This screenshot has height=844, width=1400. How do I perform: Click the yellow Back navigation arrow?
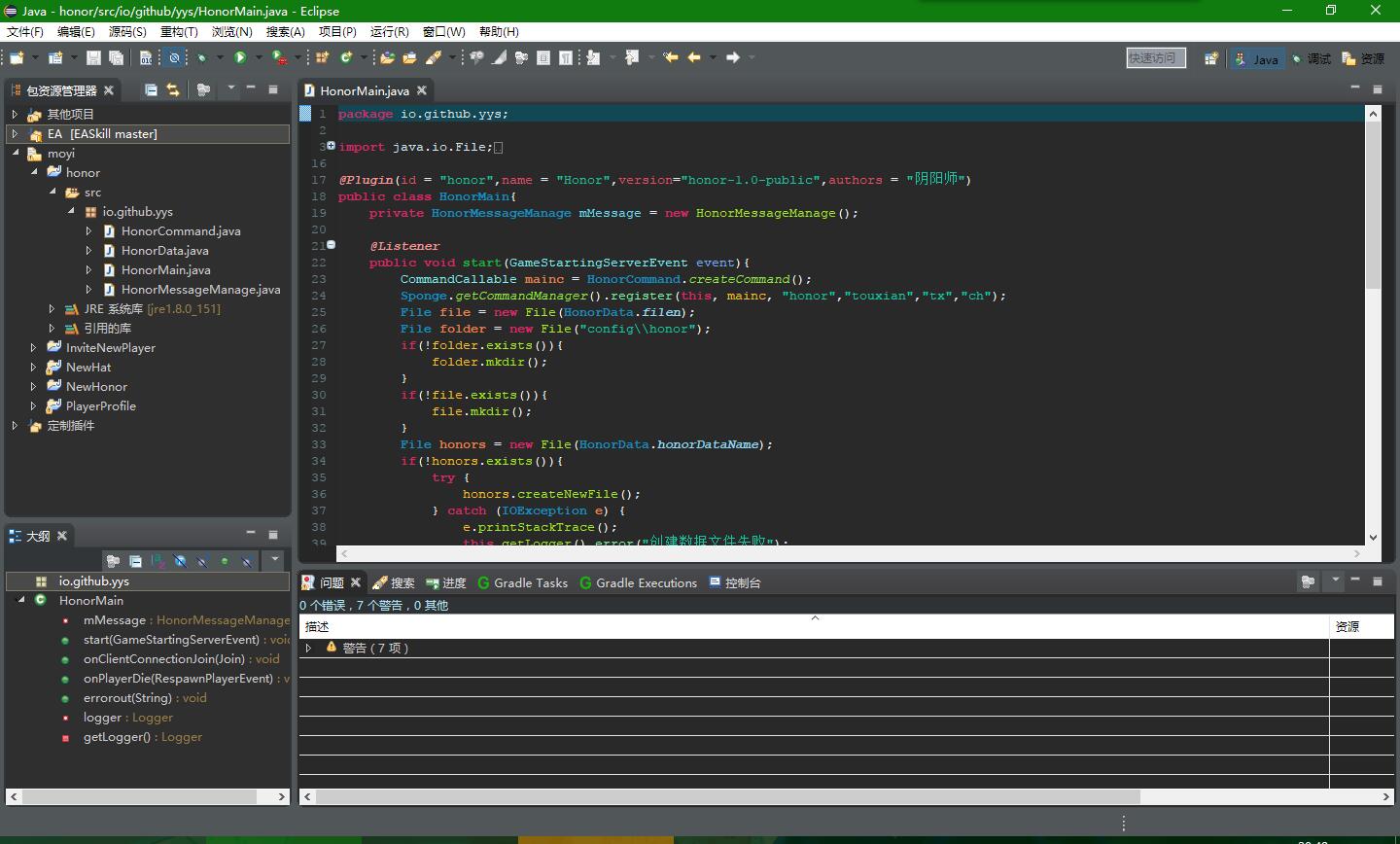(x=694, y=58)
